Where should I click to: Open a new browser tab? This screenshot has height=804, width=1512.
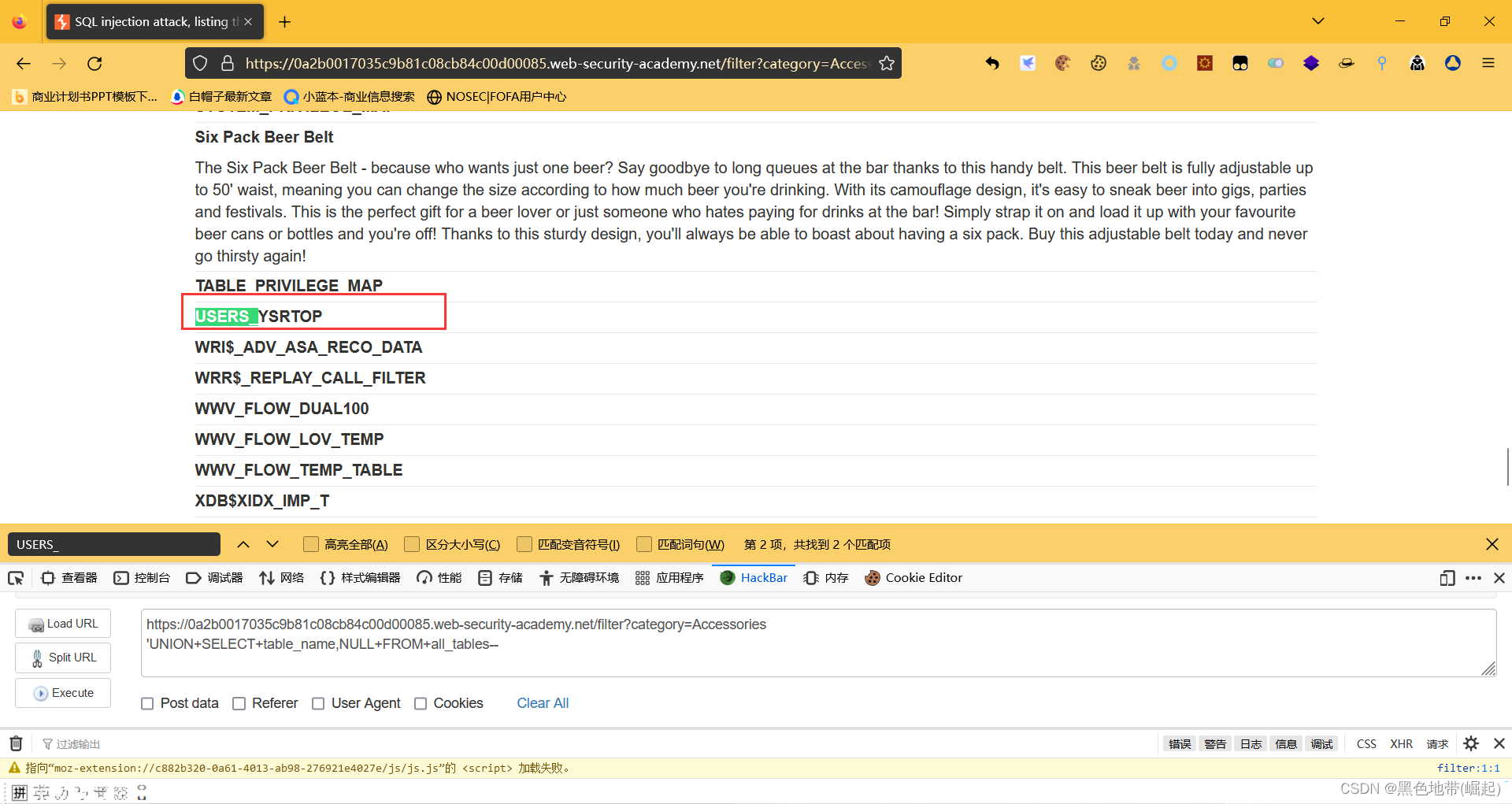tap(285, 22)
